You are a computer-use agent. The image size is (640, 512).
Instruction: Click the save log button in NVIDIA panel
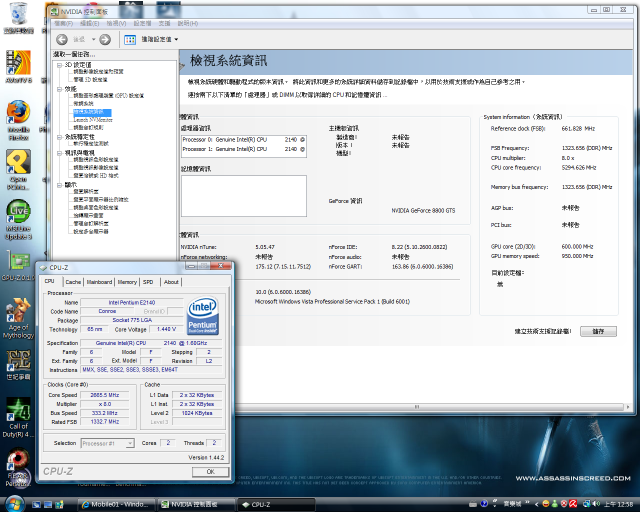pos(598,332)
